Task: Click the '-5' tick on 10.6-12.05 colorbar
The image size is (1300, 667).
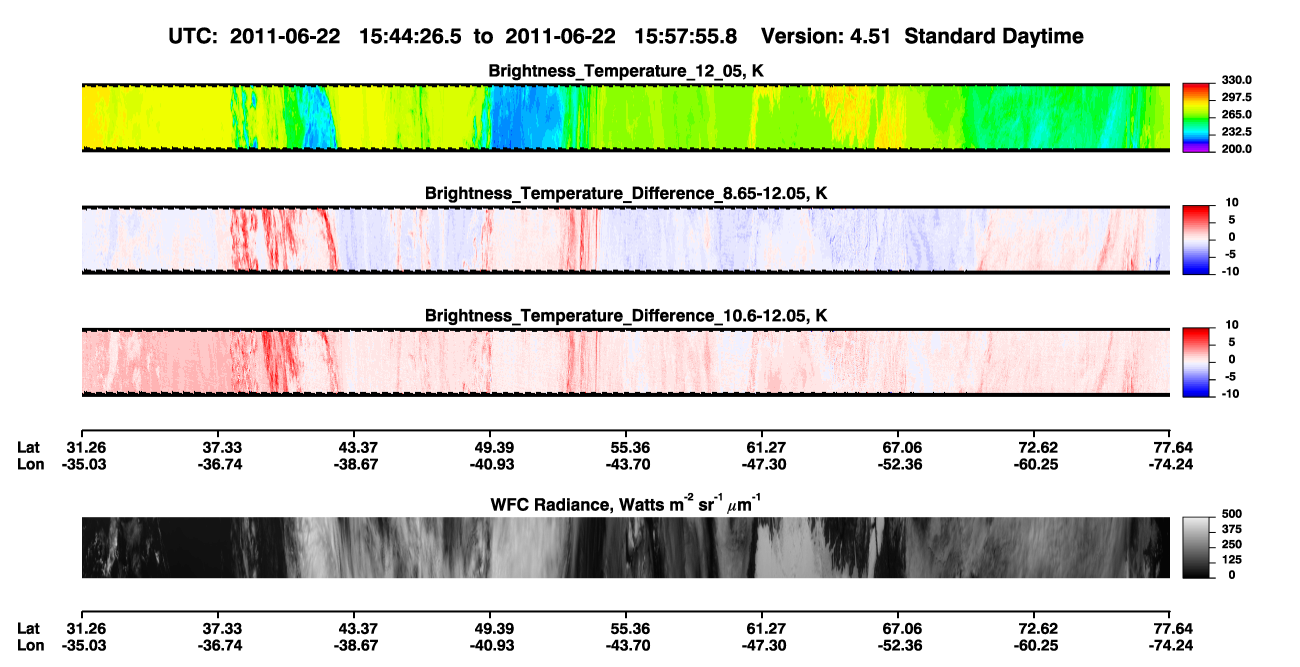Action: [x=1231, y=377]
